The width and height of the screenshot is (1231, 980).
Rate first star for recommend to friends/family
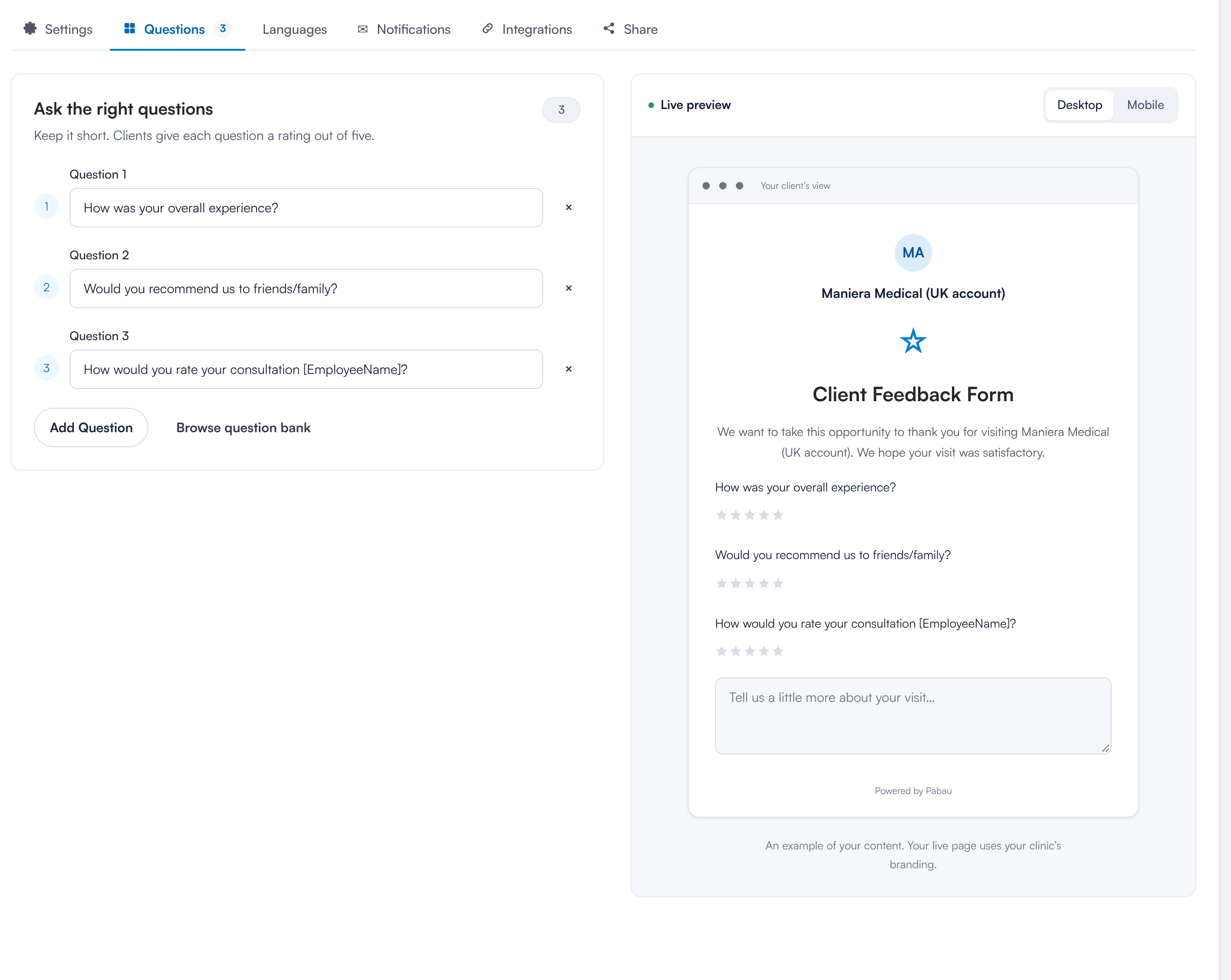[722, 583]
